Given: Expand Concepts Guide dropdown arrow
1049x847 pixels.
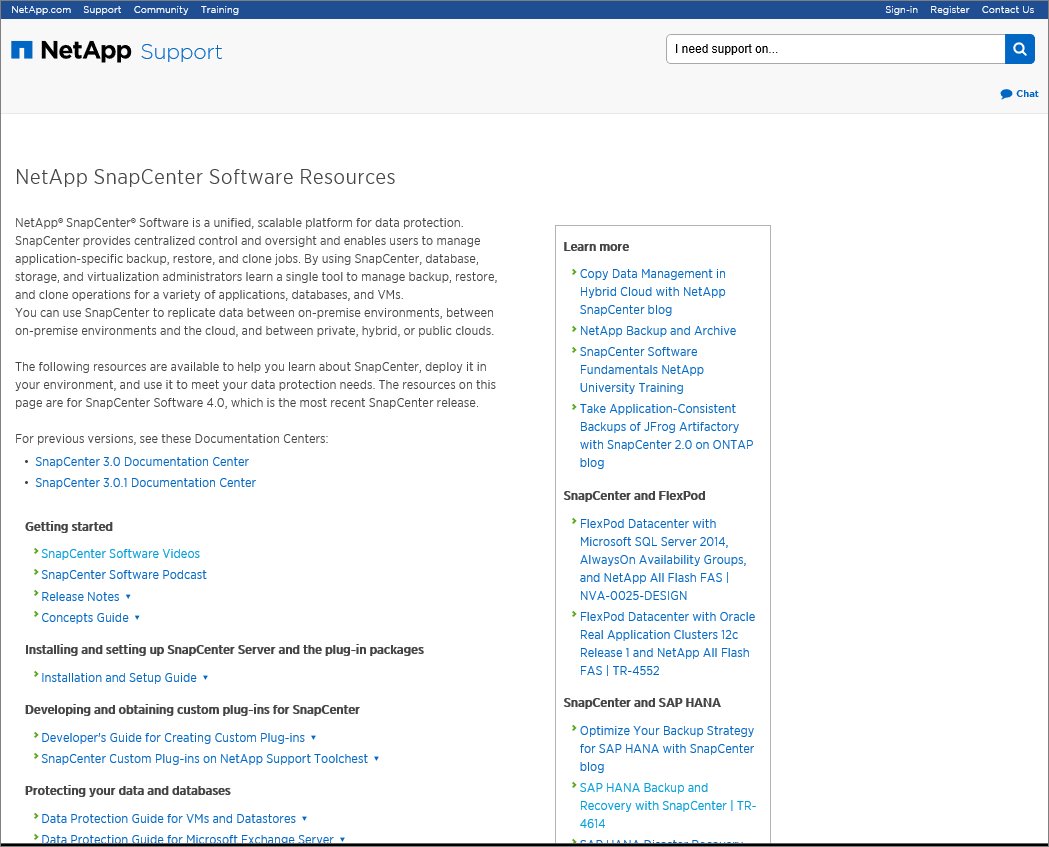Looking at the screenshot, I should (137, 618).
